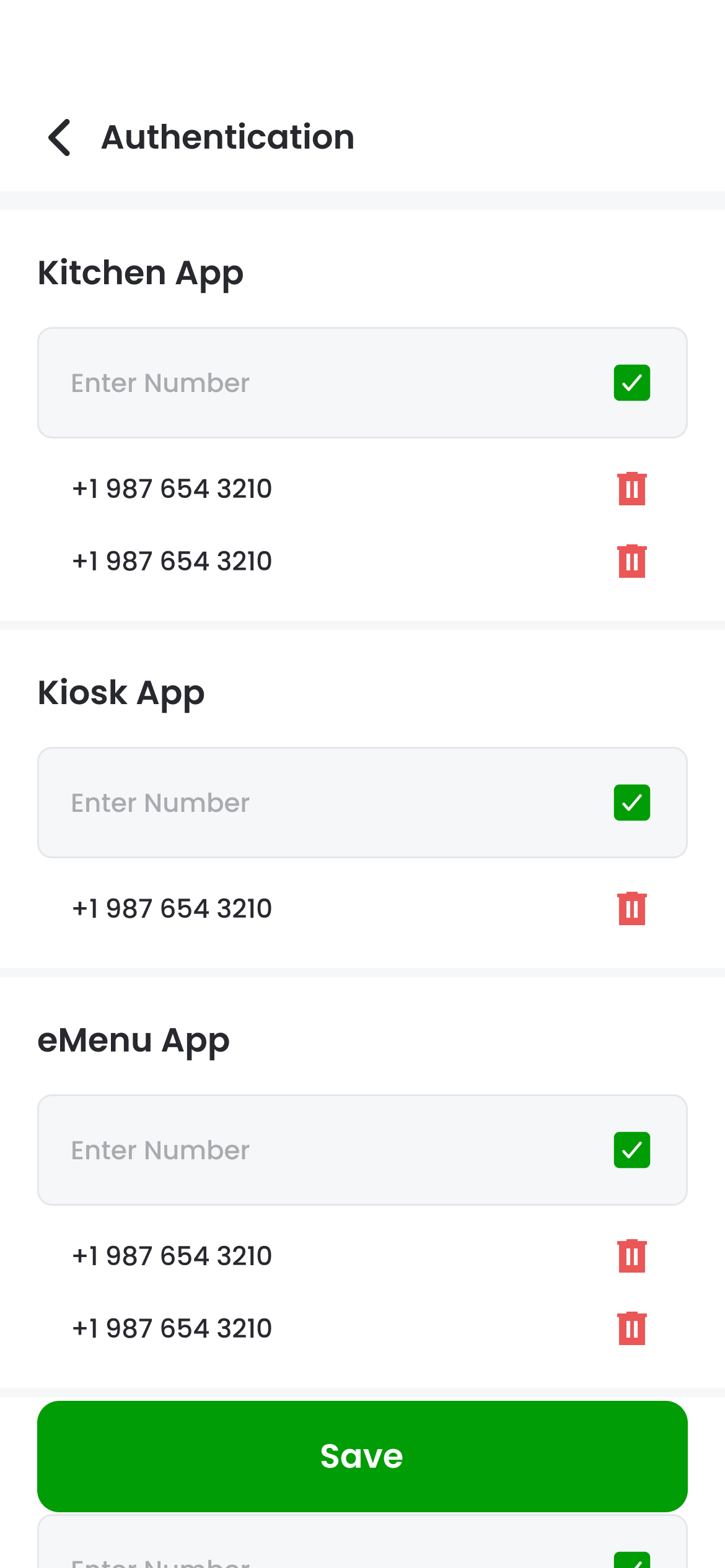Delete first Kitchen App phone number
The height and width of the screenshot is (1568, 725).
tap(631, 489)
